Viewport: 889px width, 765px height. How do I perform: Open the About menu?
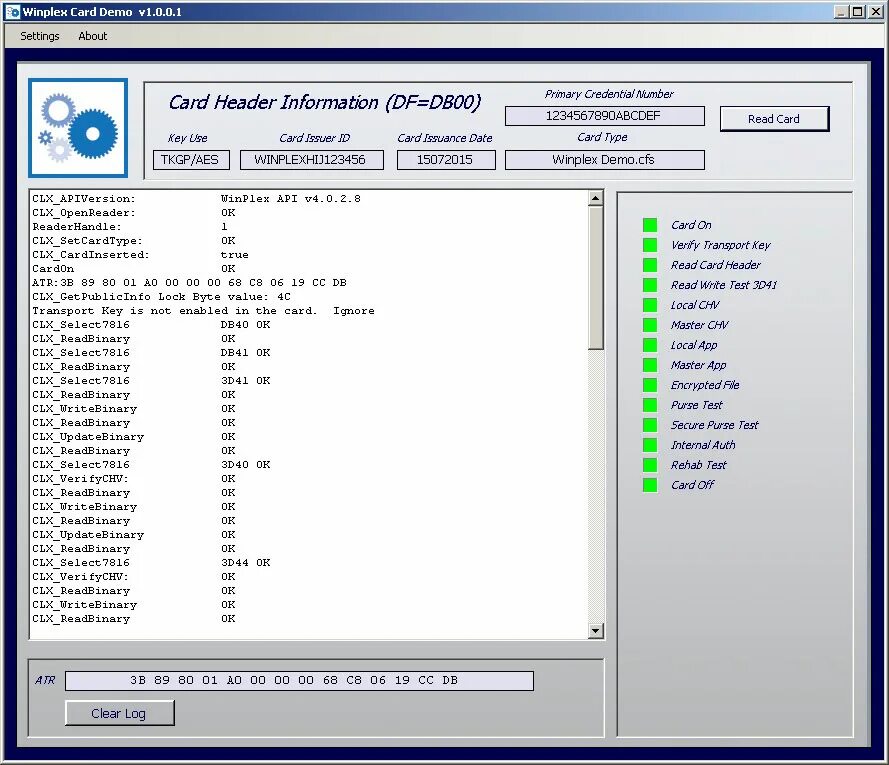[x=92, y=36]
